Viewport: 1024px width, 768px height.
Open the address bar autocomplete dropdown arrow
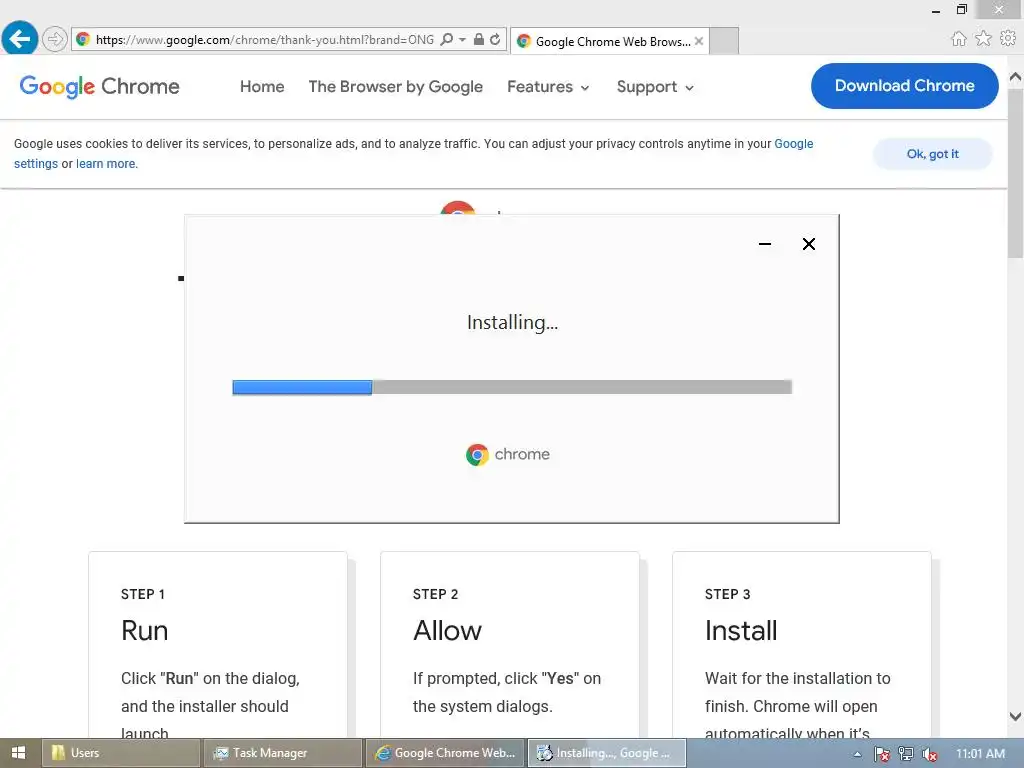point(462,39)
